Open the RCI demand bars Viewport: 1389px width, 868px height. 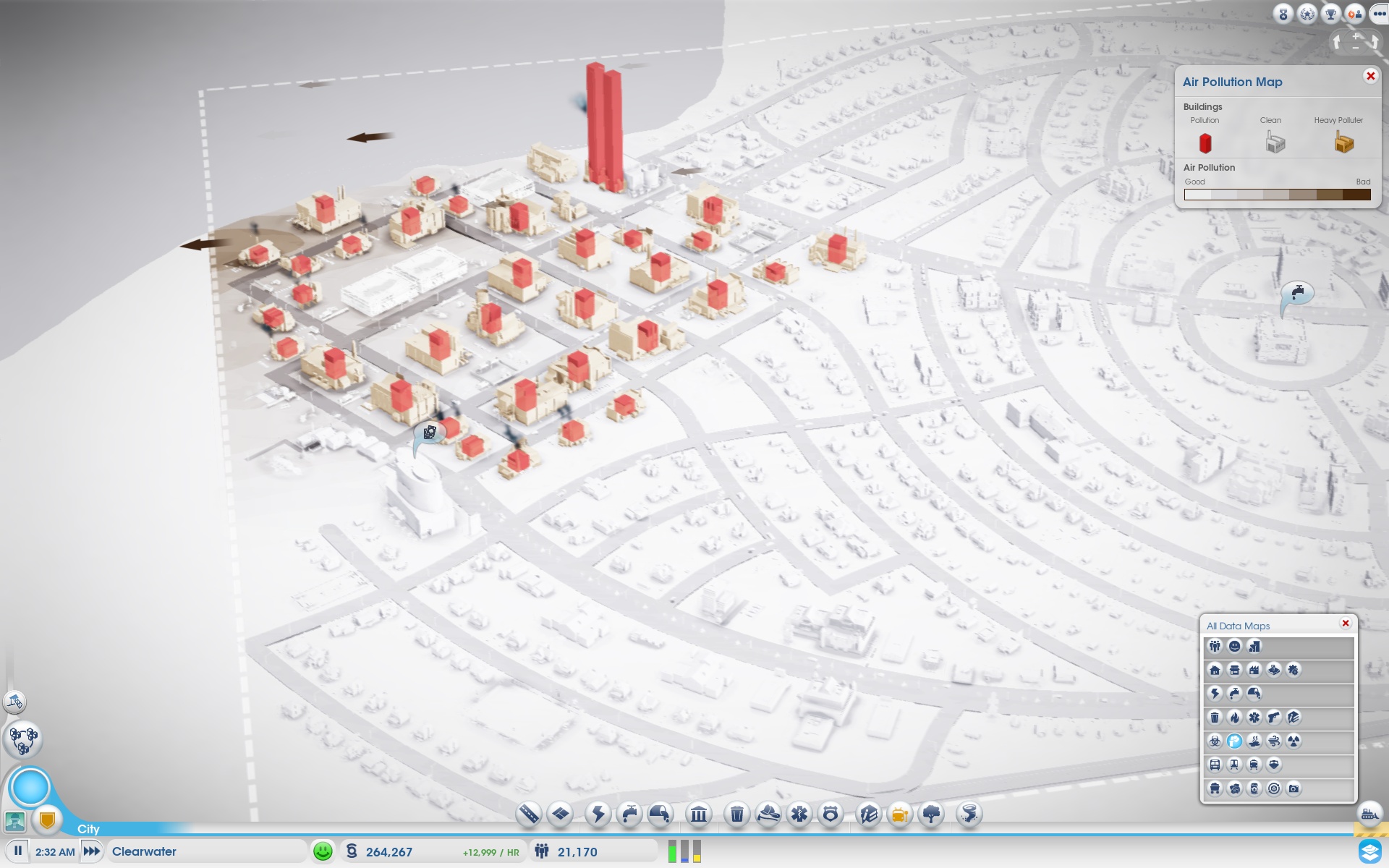pos(684,851)
